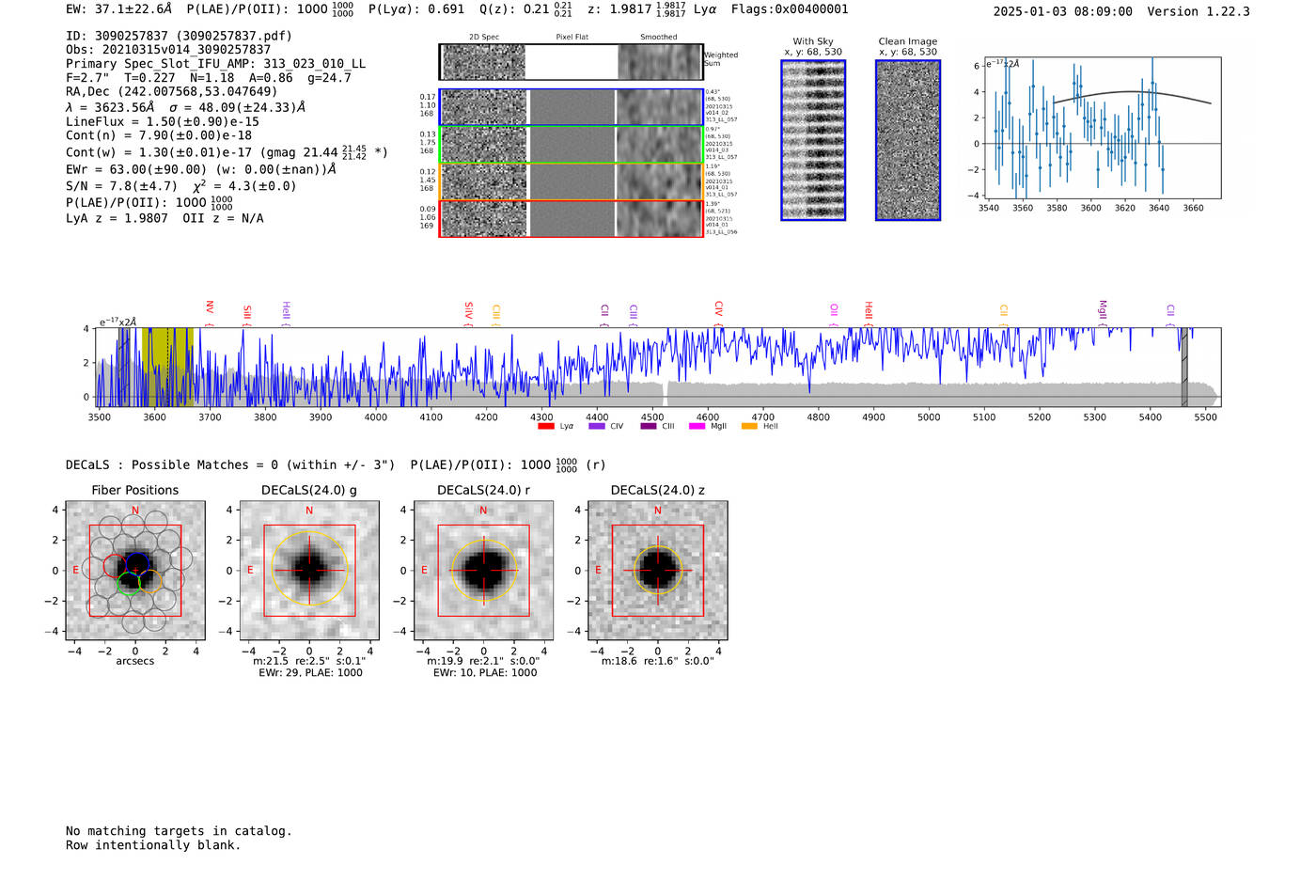Open the With Sky image thumbnail
This screenshot has height=896, width=1316.
click(x=813, y=140)
